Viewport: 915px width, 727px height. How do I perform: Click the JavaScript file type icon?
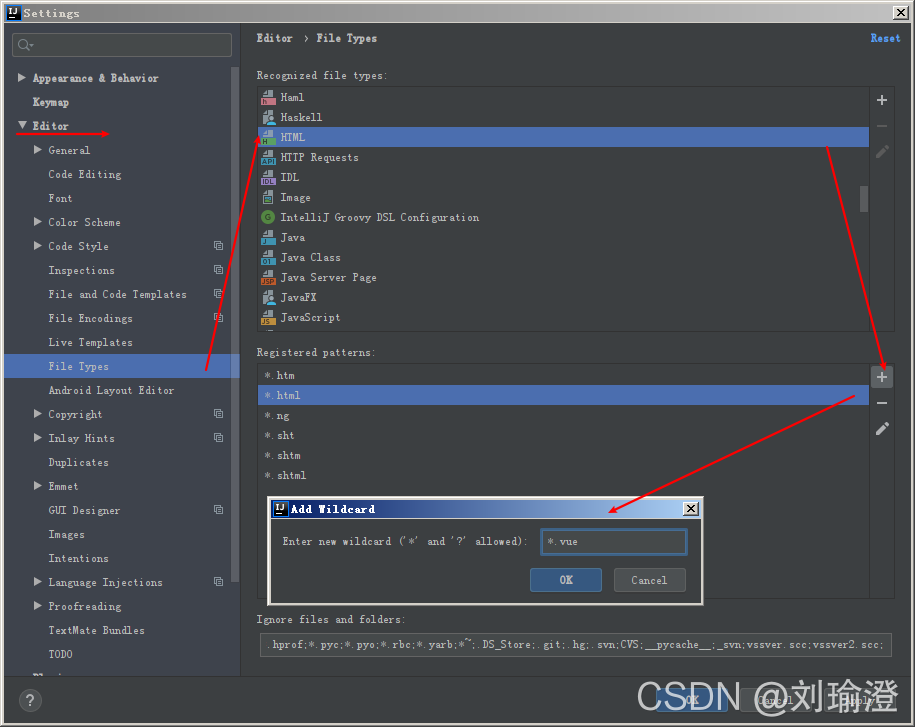click(268, 317)
